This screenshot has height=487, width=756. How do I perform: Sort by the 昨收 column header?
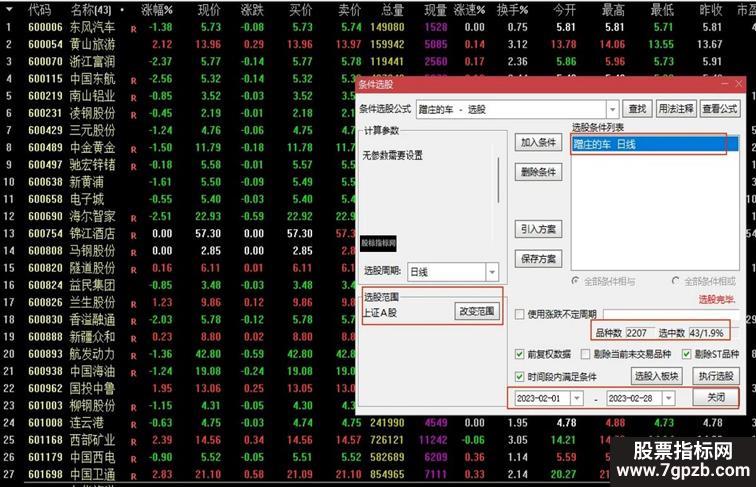(711, 9)
